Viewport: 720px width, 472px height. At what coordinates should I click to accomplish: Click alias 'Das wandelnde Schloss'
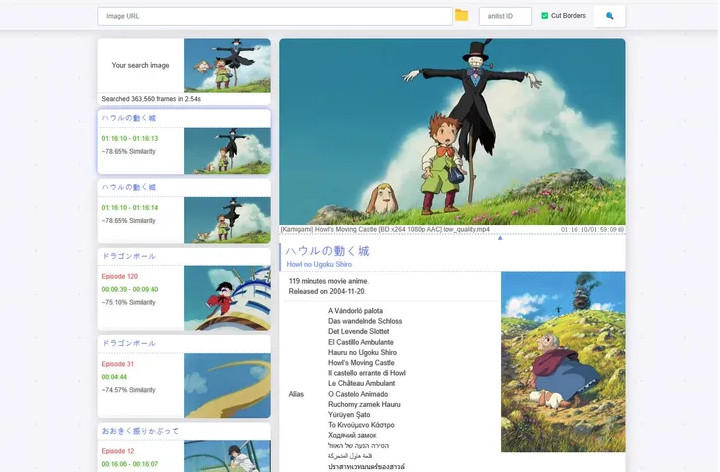tap(365, 321)
